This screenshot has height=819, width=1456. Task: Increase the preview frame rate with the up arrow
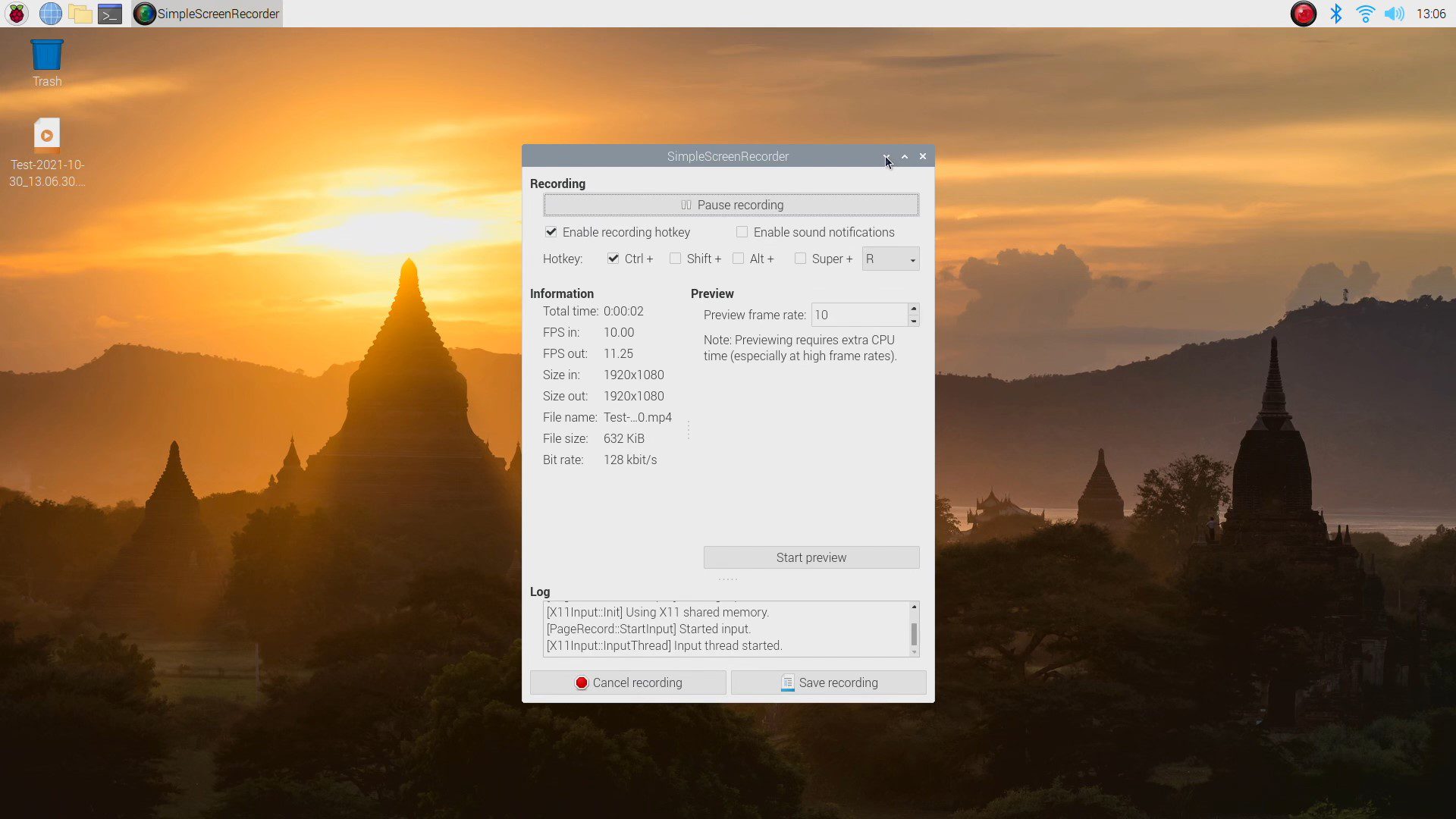(914, 309)
